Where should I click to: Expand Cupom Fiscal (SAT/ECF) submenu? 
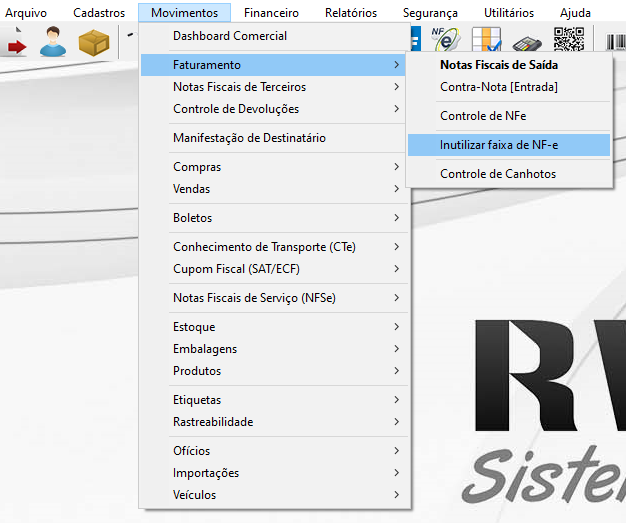tap(275, 269)
